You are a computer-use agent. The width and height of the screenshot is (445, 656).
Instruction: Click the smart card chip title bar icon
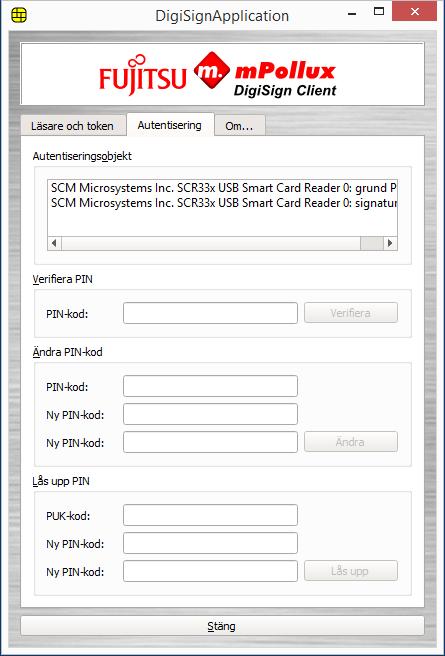tap(19, 16)
